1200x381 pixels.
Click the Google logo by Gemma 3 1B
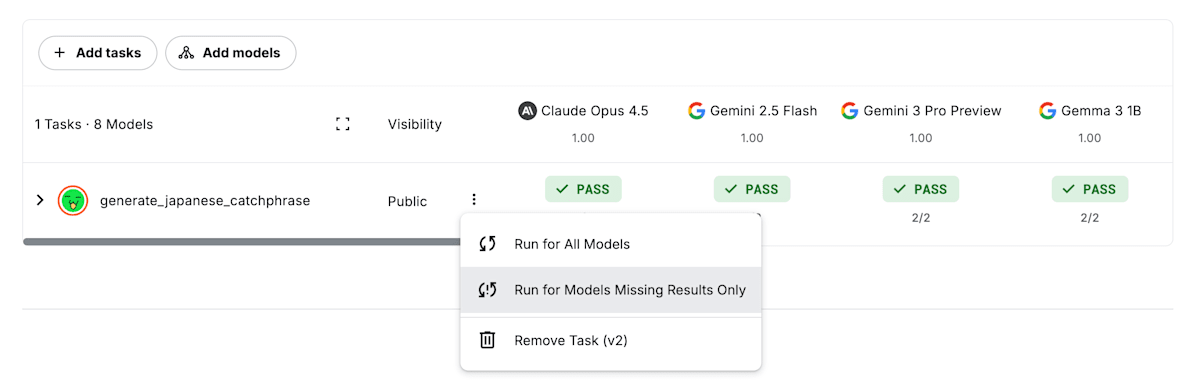(x=1048, y=111)
